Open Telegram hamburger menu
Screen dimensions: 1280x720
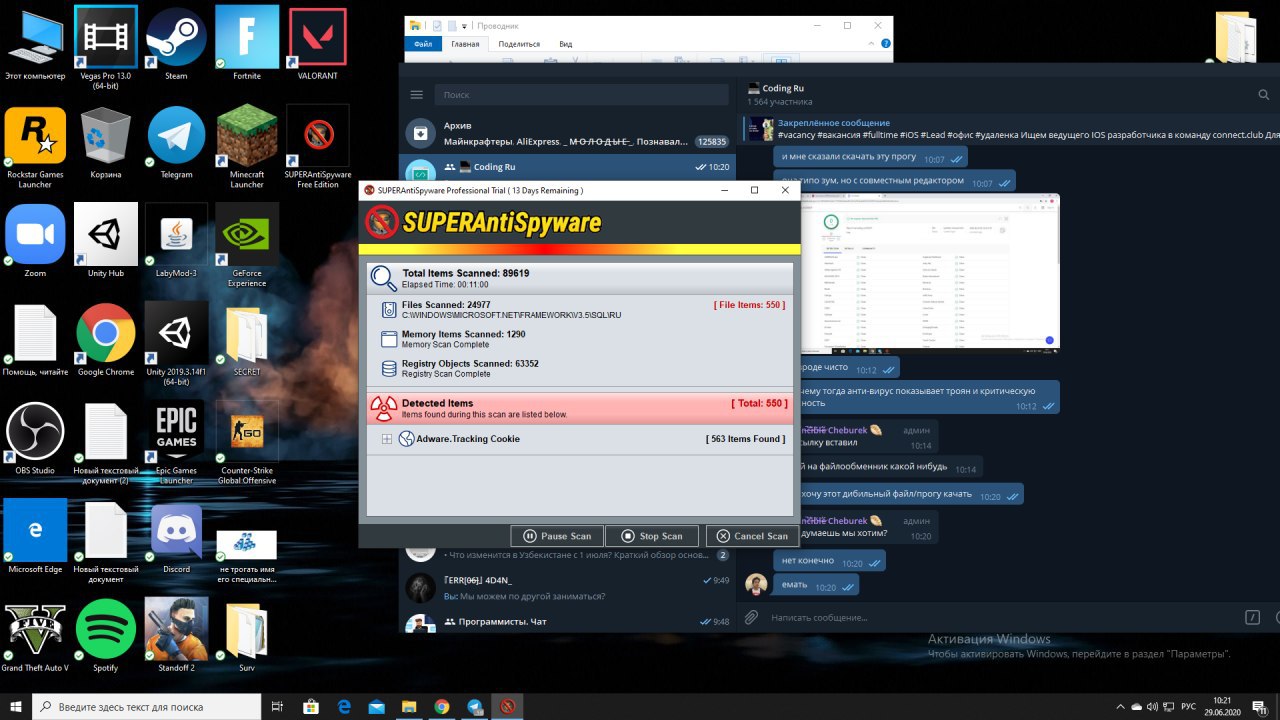417,95
